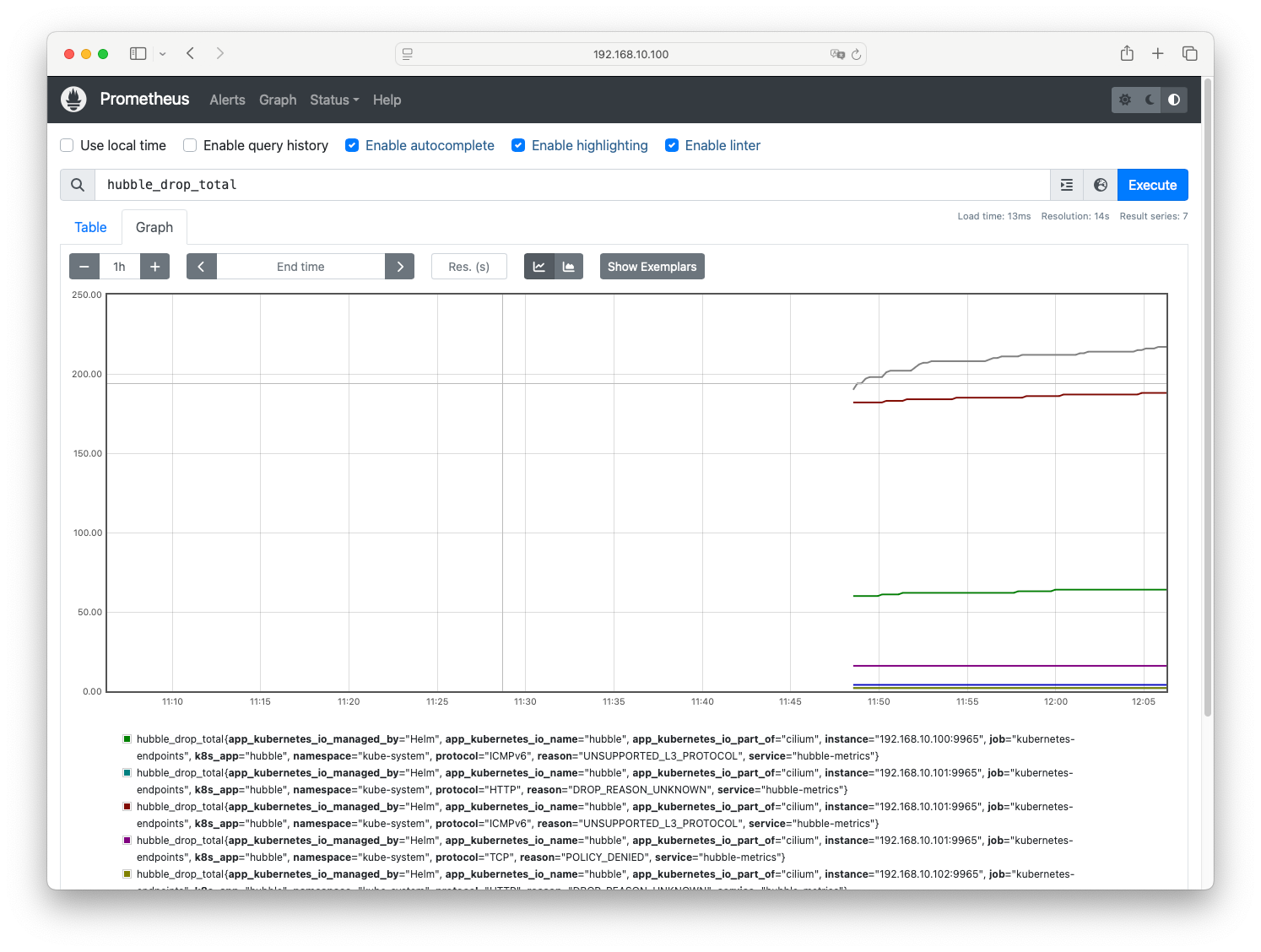Switch to the Table tab

pos(90,227)
